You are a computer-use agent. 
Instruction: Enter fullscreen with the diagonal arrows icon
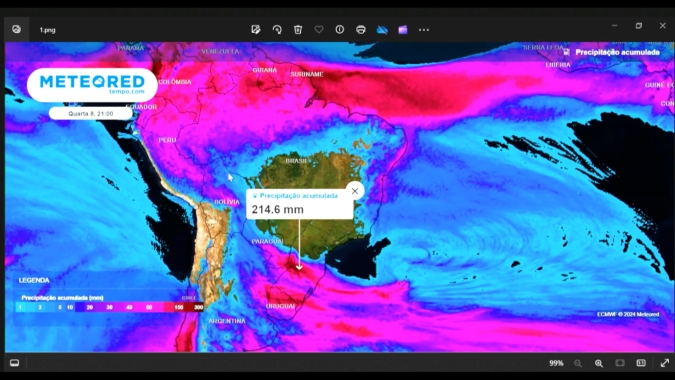pyautogui.click(x=665, y=363)
